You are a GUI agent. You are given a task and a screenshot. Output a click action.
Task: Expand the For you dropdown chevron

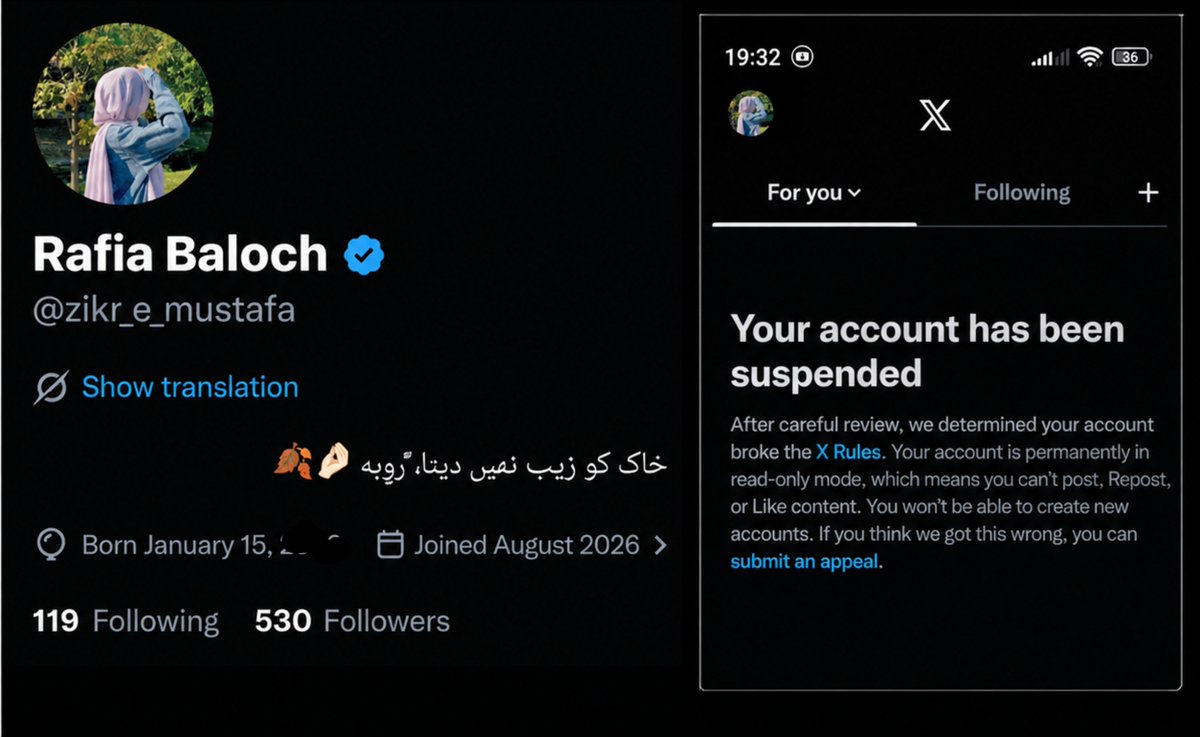854,193
